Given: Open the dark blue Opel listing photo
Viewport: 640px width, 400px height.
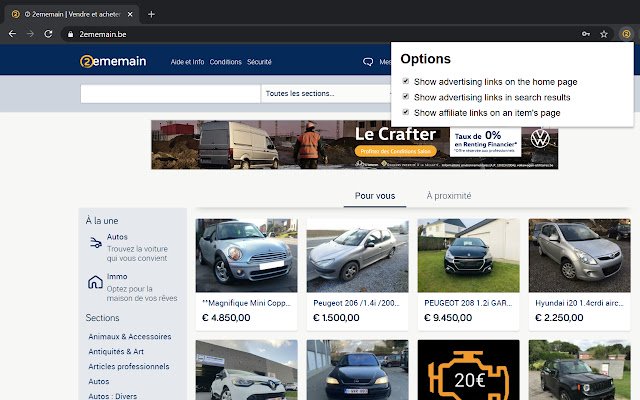Looking at the screenshot, I should coord(358,370).
